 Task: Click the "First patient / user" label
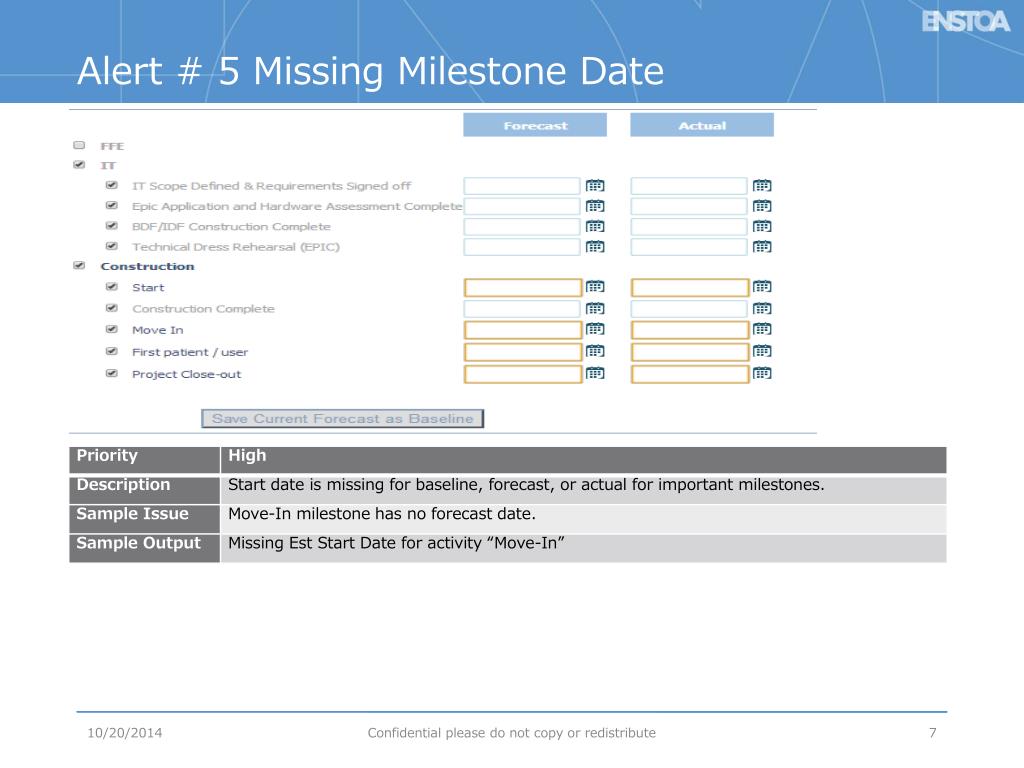point(190,352)
